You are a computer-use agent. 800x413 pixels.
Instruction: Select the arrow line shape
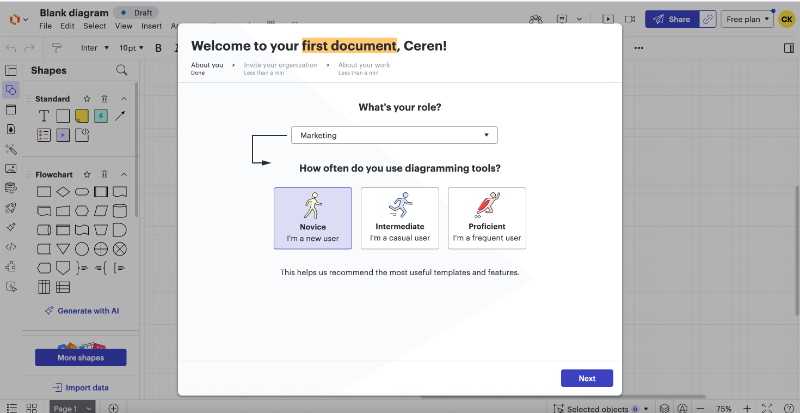coord(120,116)
